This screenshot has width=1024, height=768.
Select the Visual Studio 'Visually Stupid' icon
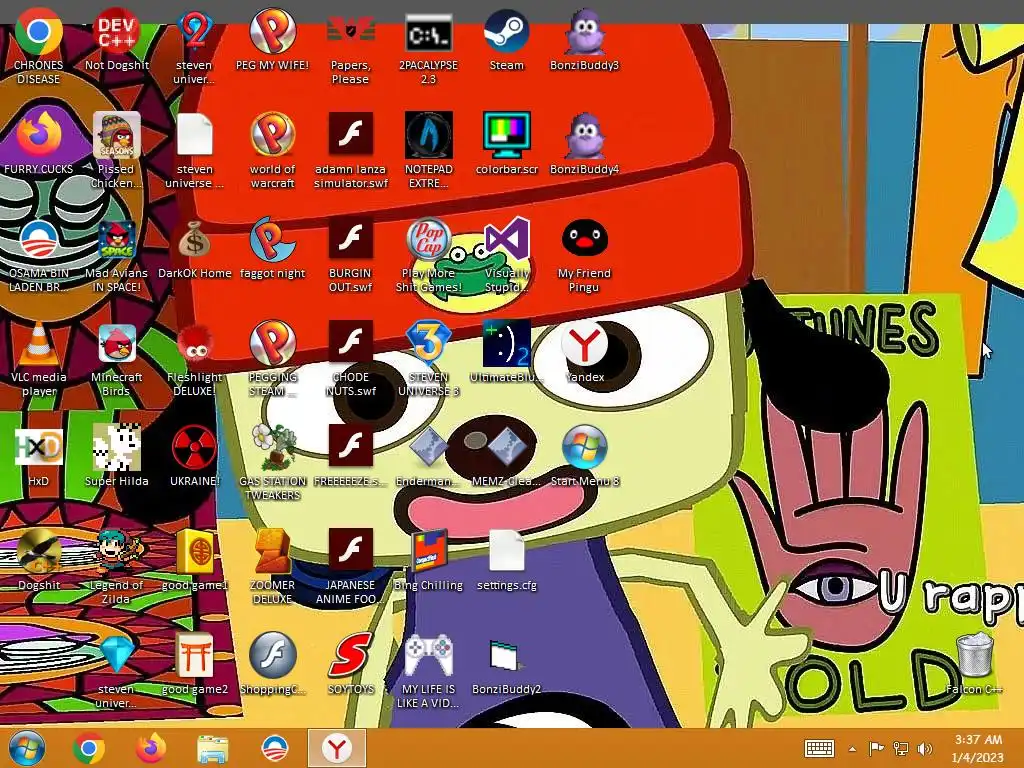(x=507, y=240)
